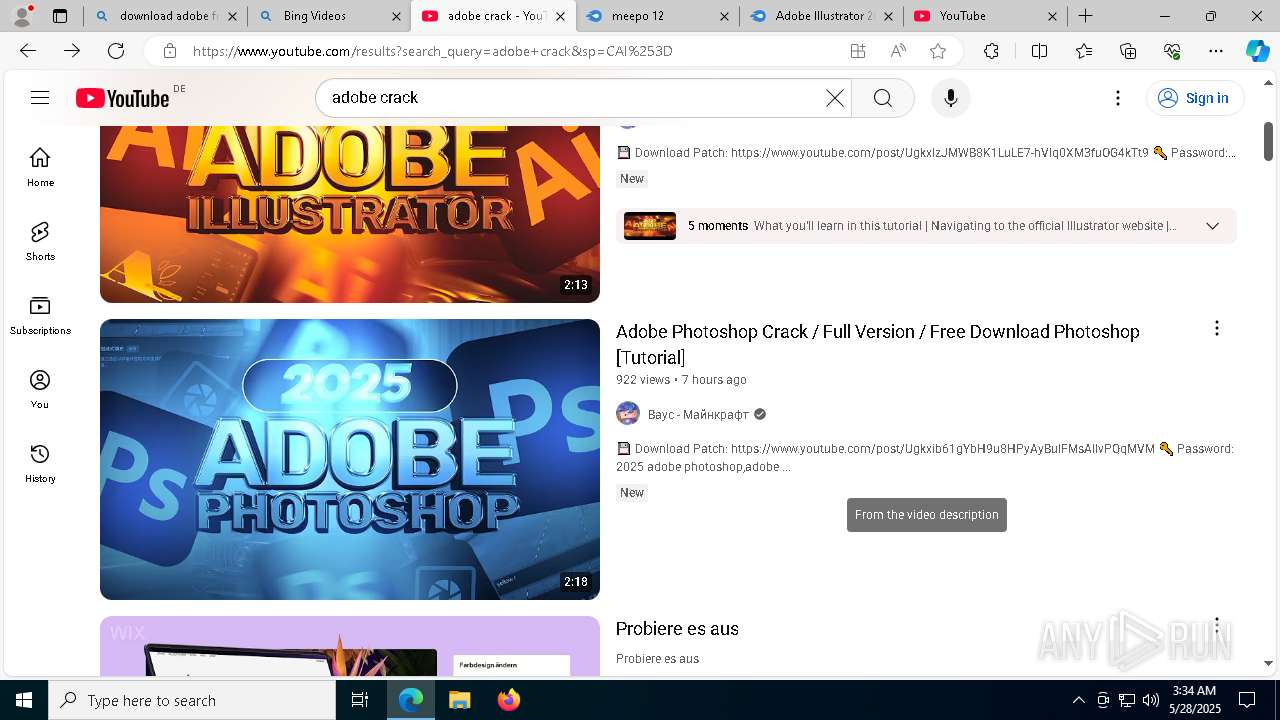The height and width of the screenshot is (720, 1280).
Task: Open YouTube settings three-dot menu in header
Action: pos(1118,98)
